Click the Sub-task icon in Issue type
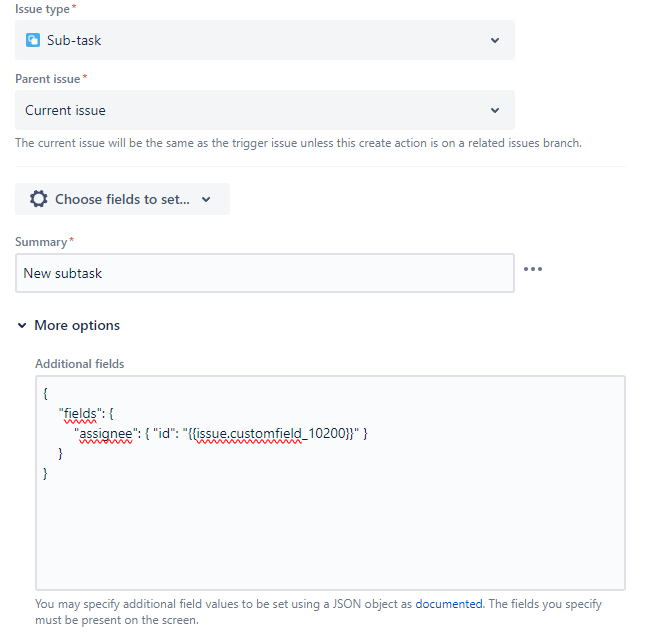 click(33, 40)
